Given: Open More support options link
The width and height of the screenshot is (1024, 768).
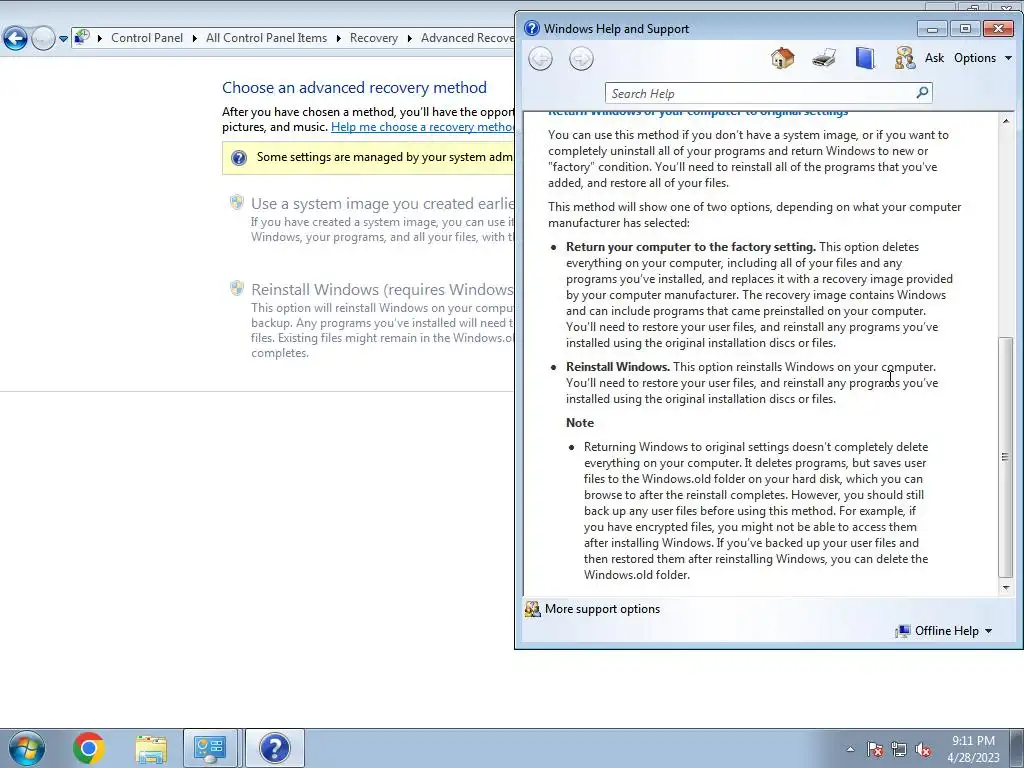Looking at the screenshot, I should pos(602,609).
